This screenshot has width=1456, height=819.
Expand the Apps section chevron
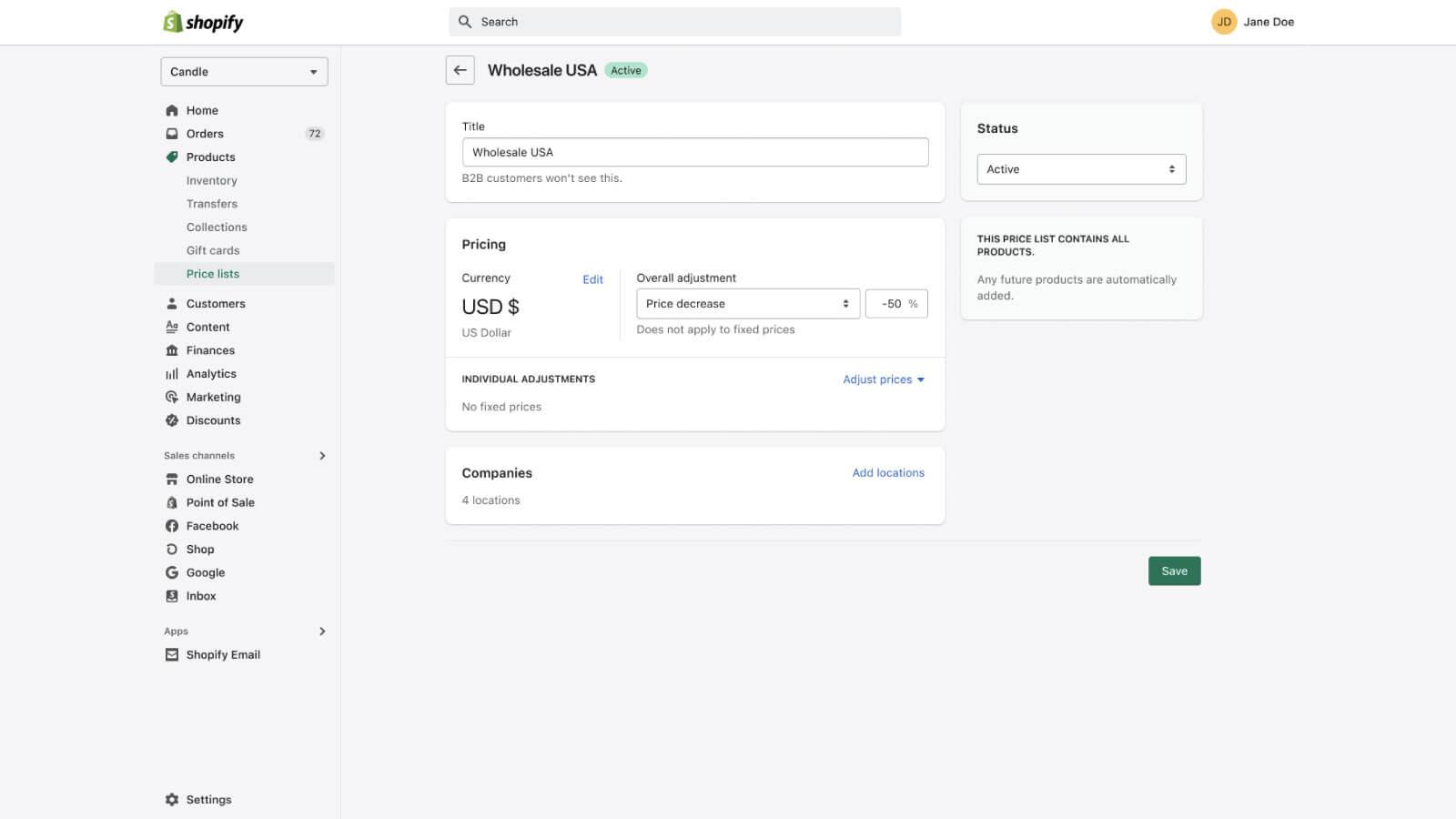322,632
